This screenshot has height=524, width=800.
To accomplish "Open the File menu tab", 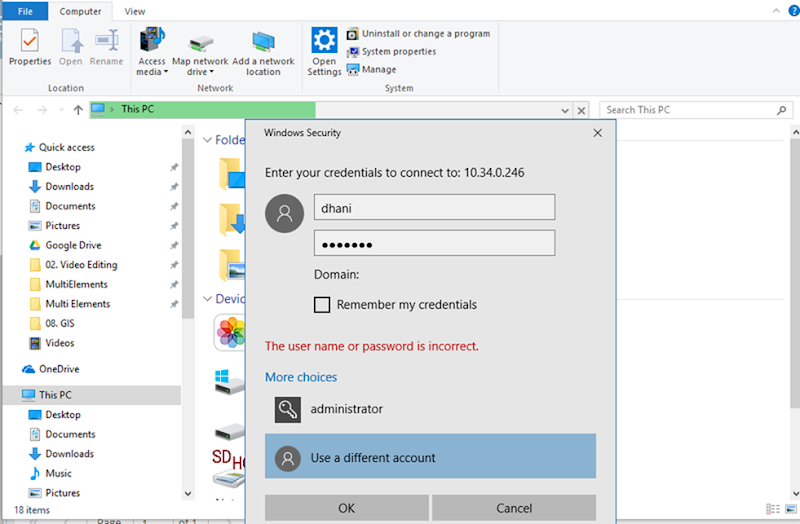I will coord(25,11).
